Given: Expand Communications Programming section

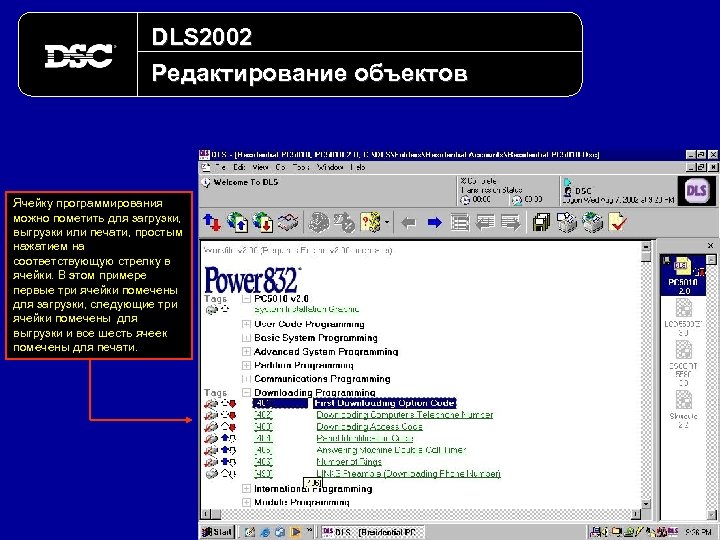Looking at the screenshot, I should pyautogui.click(x=246, y=379).
